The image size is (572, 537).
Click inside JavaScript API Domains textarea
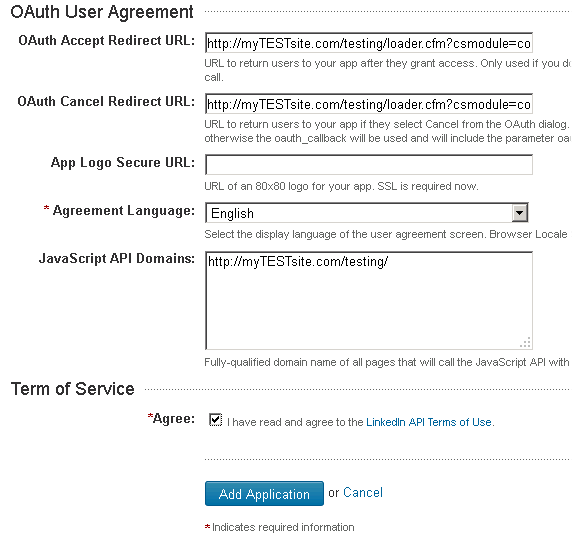(x=368, y=300)
